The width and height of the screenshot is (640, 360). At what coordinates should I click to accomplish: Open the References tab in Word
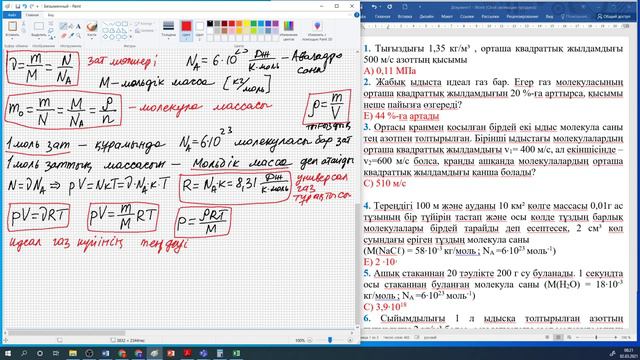coord(467,17)
